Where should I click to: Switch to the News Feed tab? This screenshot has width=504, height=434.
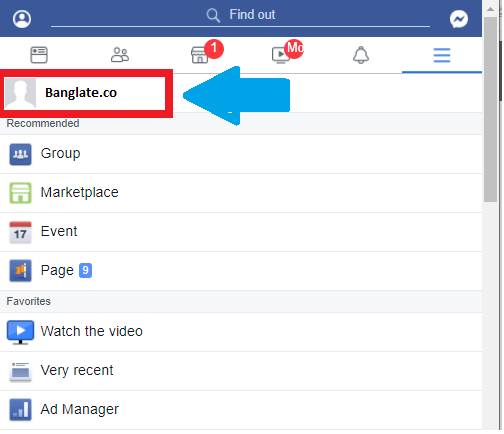pyautogui.click(x=39, y=55)
